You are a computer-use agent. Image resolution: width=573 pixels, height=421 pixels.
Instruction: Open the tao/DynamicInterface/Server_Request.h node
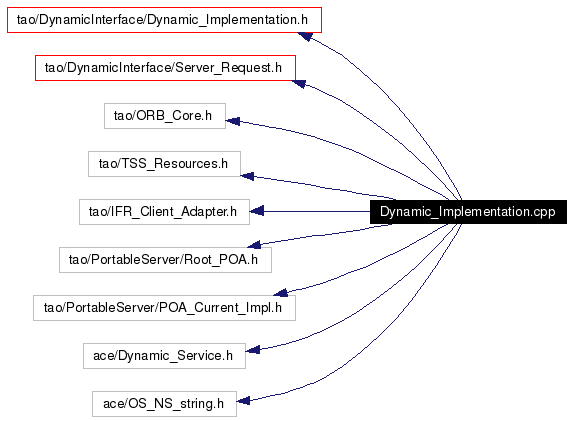pyautogui.click(x=165, y=68)
